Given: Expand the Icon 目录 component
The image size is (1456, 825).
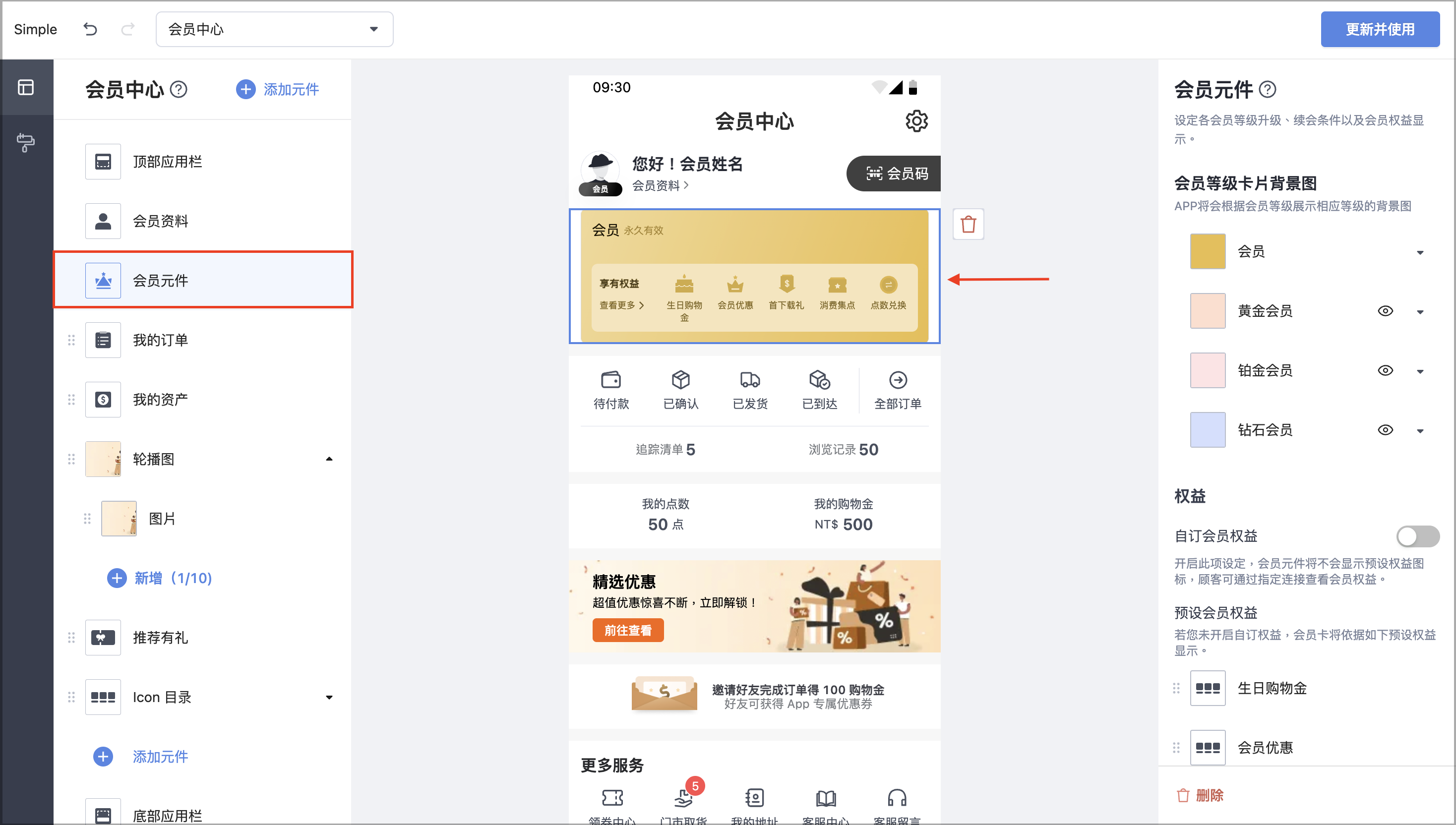Looking at the screenshot, I should (x=329, y=698).
